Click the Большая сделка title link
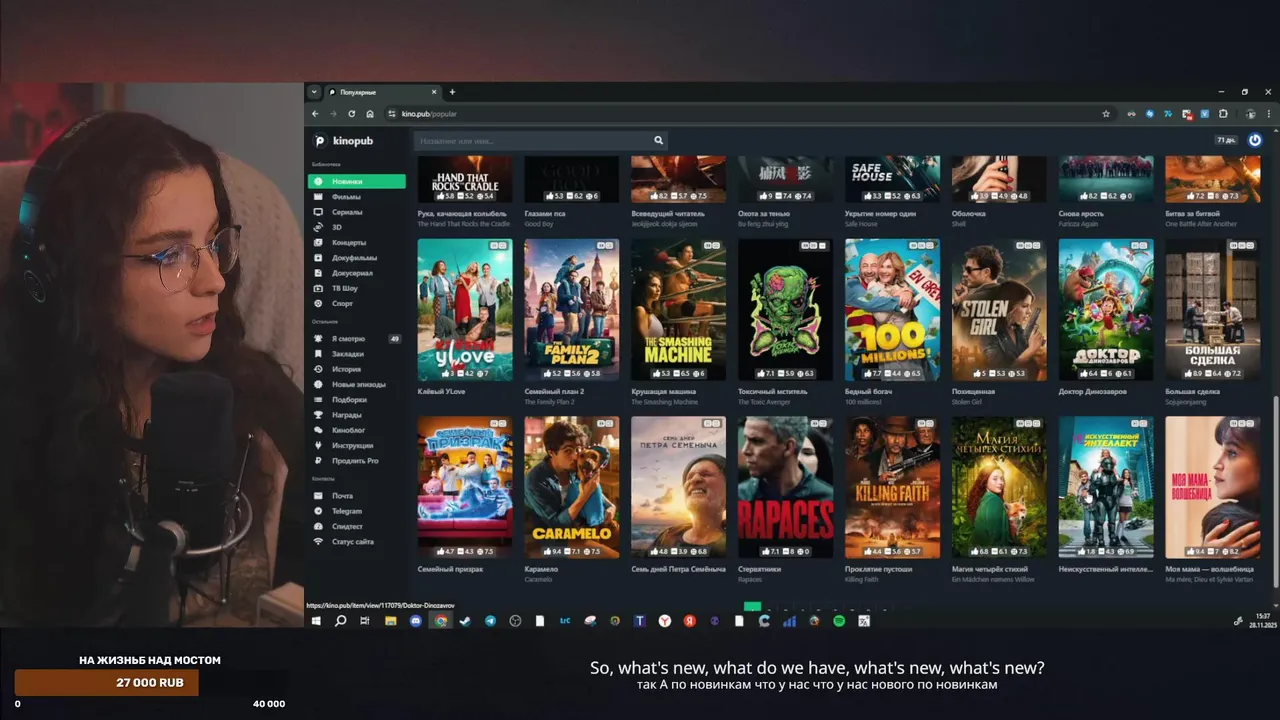Viewport: 1280px width, 720px height. coord(1194,391)
